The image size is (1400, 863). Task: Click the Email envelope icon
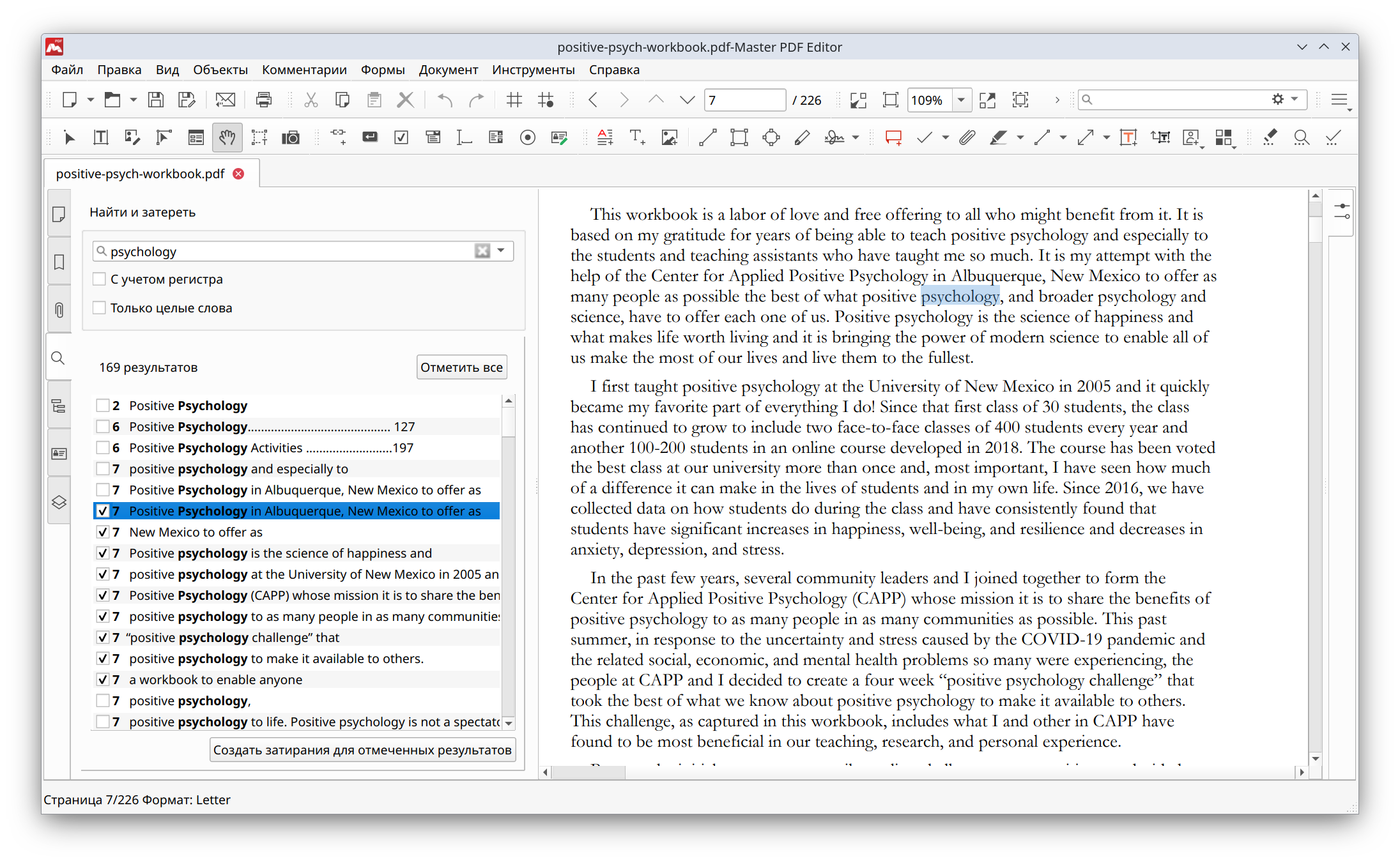pyautogui.click(x=225, y=100)
